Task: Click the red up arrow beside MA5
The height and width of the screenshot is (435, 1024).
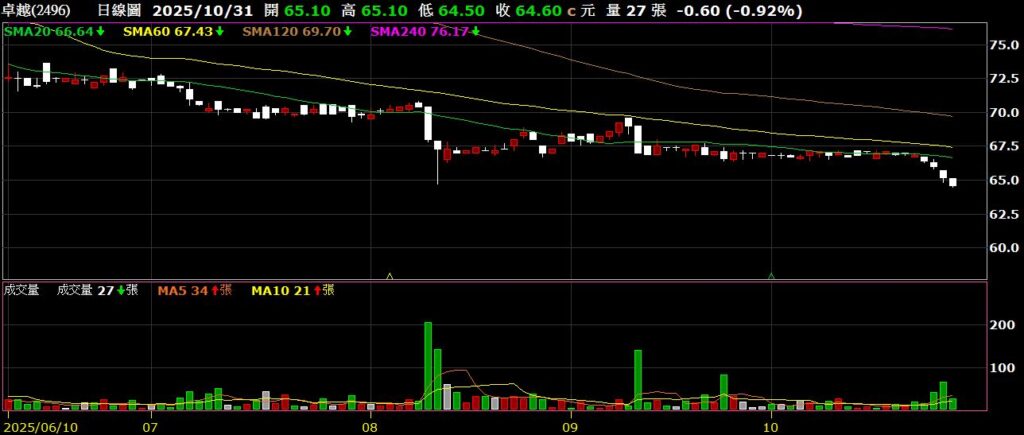Action: [x=211, y=290]
